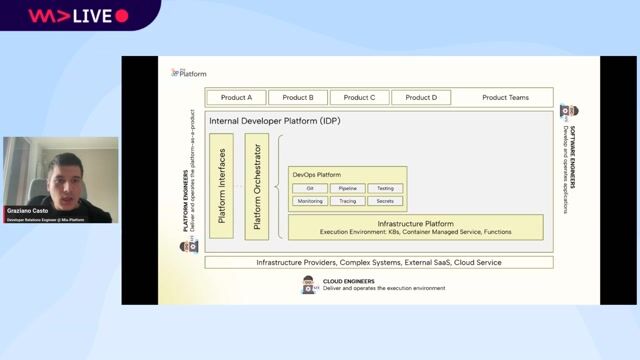The width and height of the screenshot is (640, 360).
Task: Click the Software Engineers avatar icon
Action: tap(569, 111)
